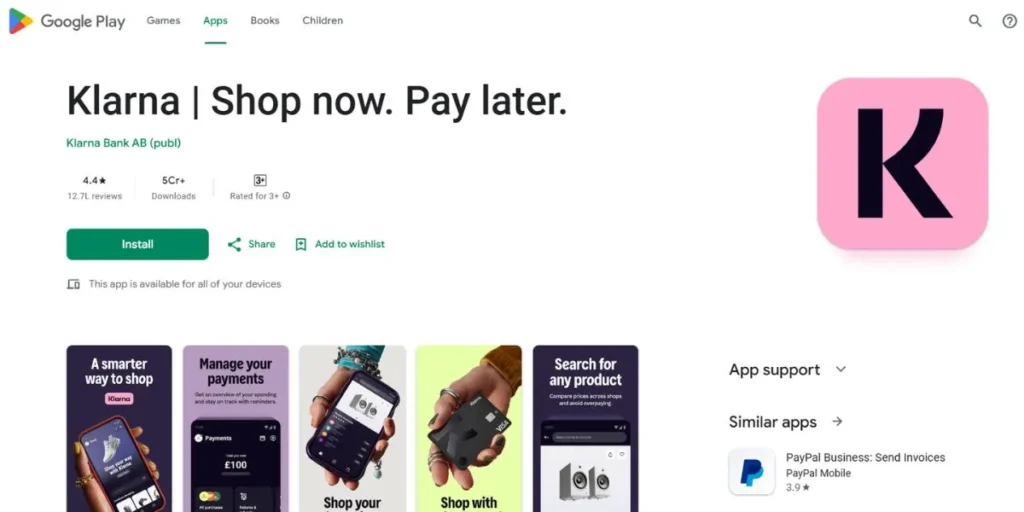This screenshot has width=1024, height=512.
Task: Open Klarna Bank AB (publ) developer link
Action: (123, 143)
